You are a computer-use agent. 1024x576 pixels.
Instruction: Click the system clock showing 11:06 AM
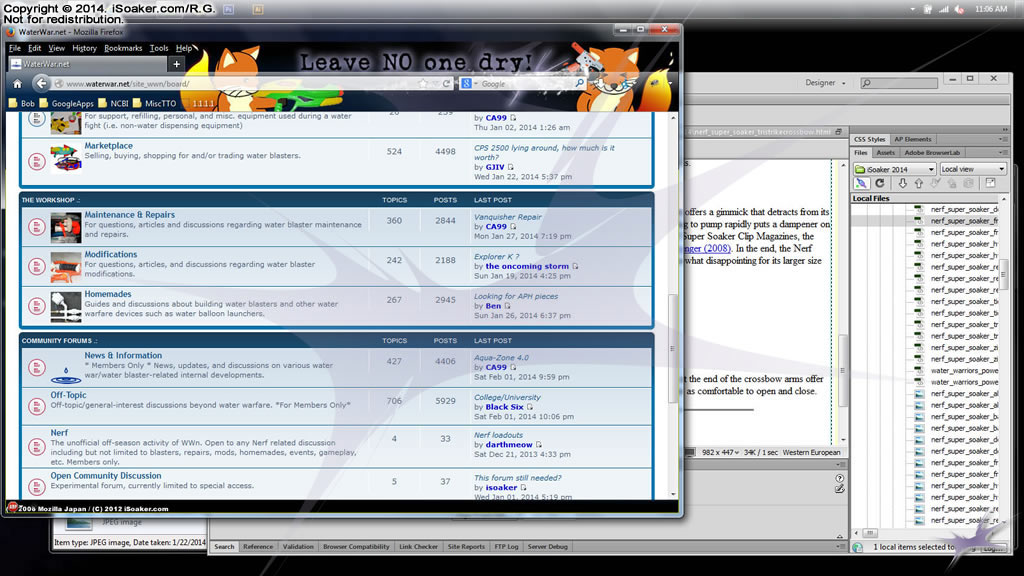[991, 9]
